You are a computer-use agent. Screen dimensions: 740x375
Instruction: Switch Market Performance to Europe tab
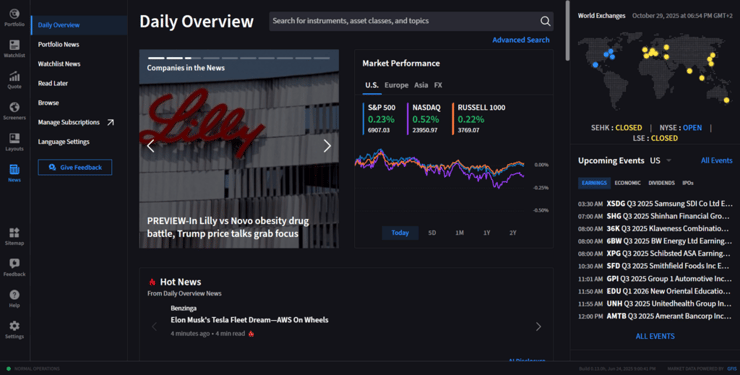(396, 85)
